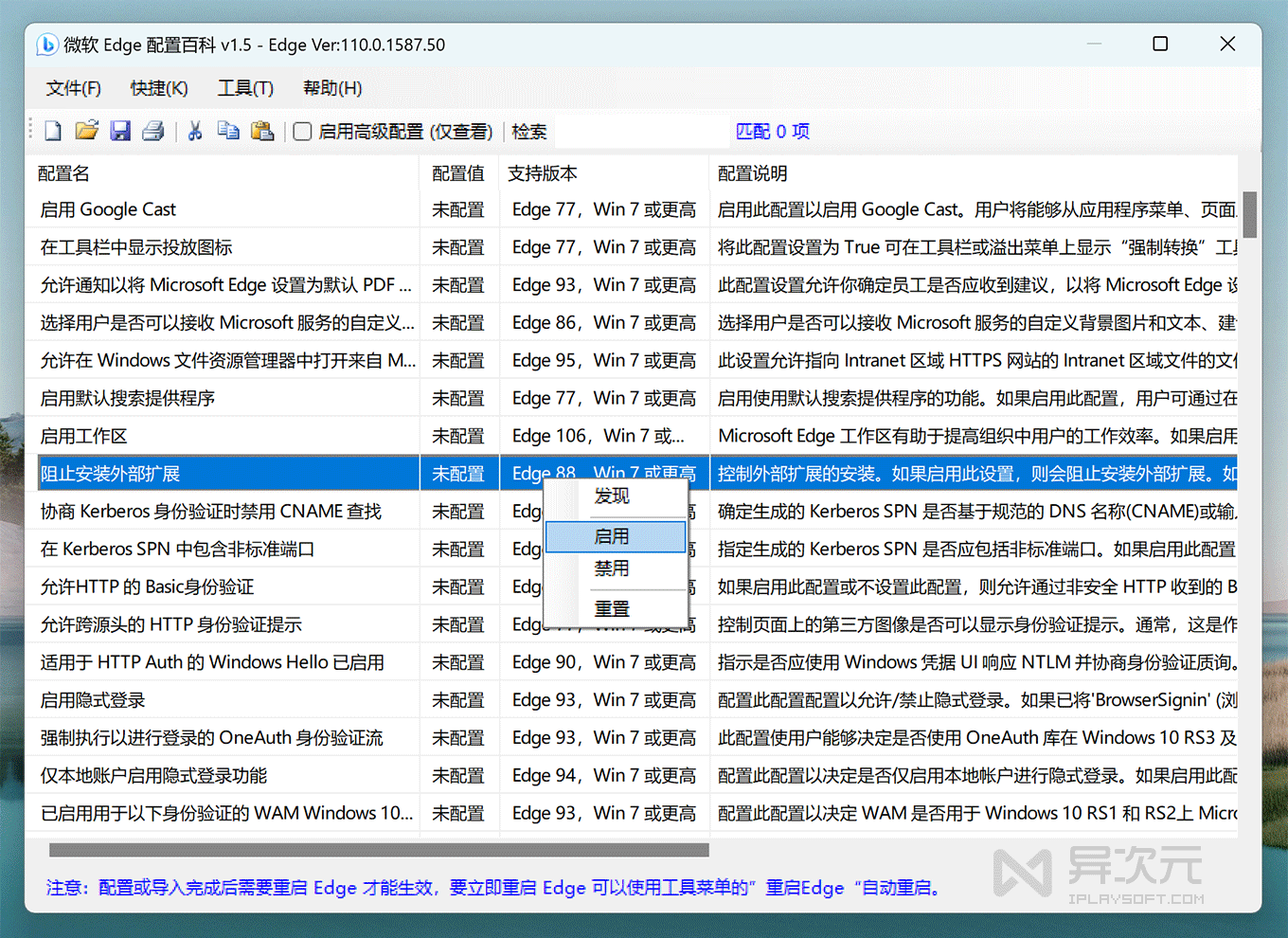The width and height of the screenshot is (1288, 938).
Task: Click the New file toolbar icon
Action: click(x=53, y=131)
